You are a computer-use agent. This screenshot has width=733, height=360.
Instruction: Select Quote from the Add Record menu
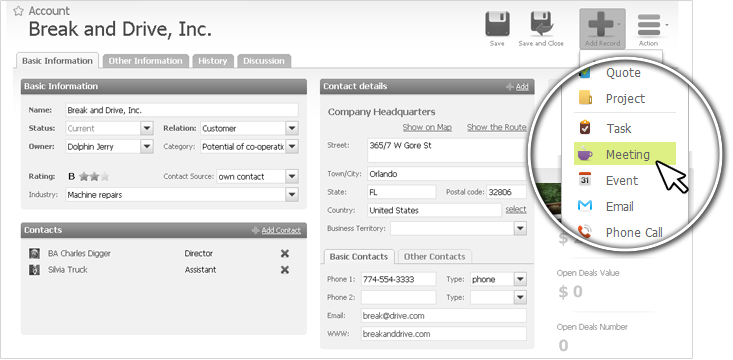(x=623, y=73)
